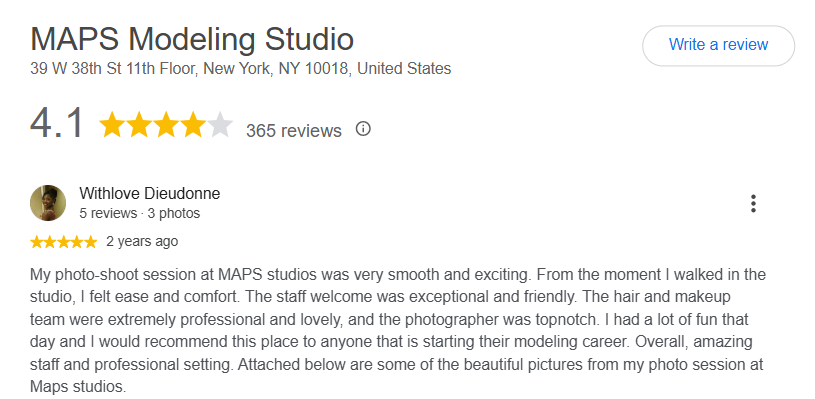Open Withlove Dieudonne reviewer name link

150,194
